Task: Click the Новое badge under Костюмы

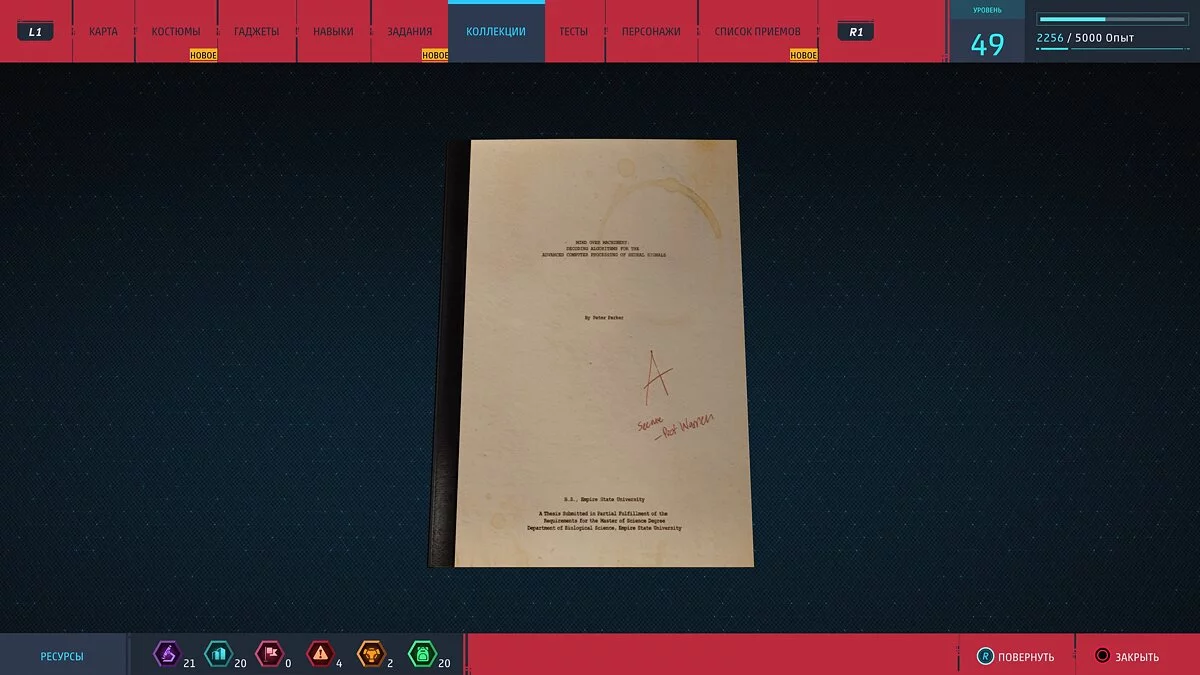Action: point(204,56)
